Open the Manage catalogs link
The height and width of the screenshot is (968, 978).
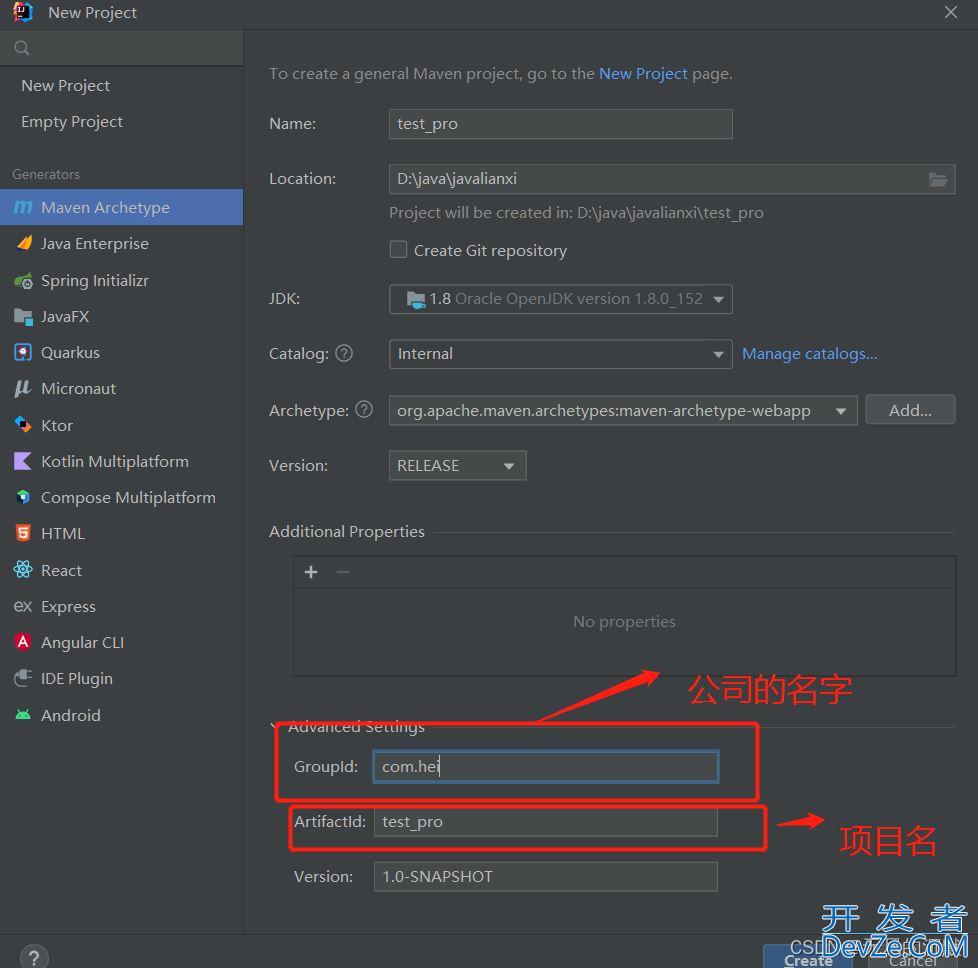point(810,354)
